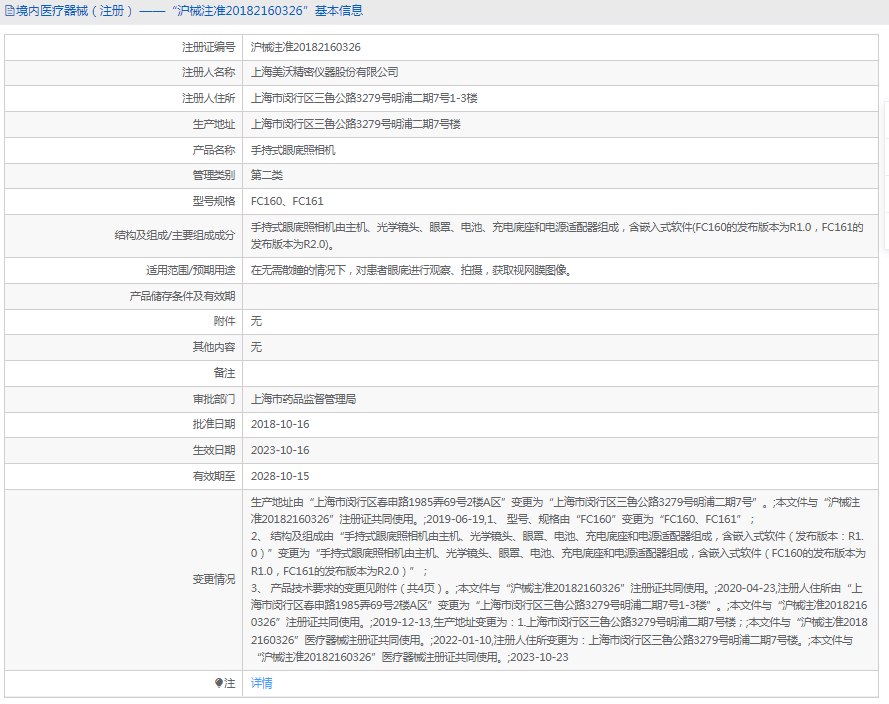This screenshot has height=704, width=889.
Task: Click the company name 上海美沃精密仪器股份有限公司
Action: [x=324, y=72]
